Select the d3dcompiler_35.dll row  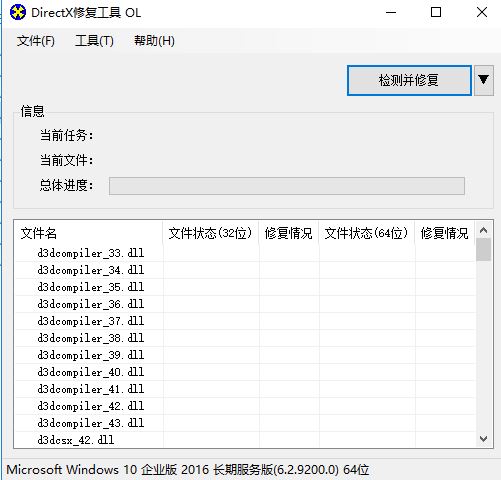tap(245, 287)
